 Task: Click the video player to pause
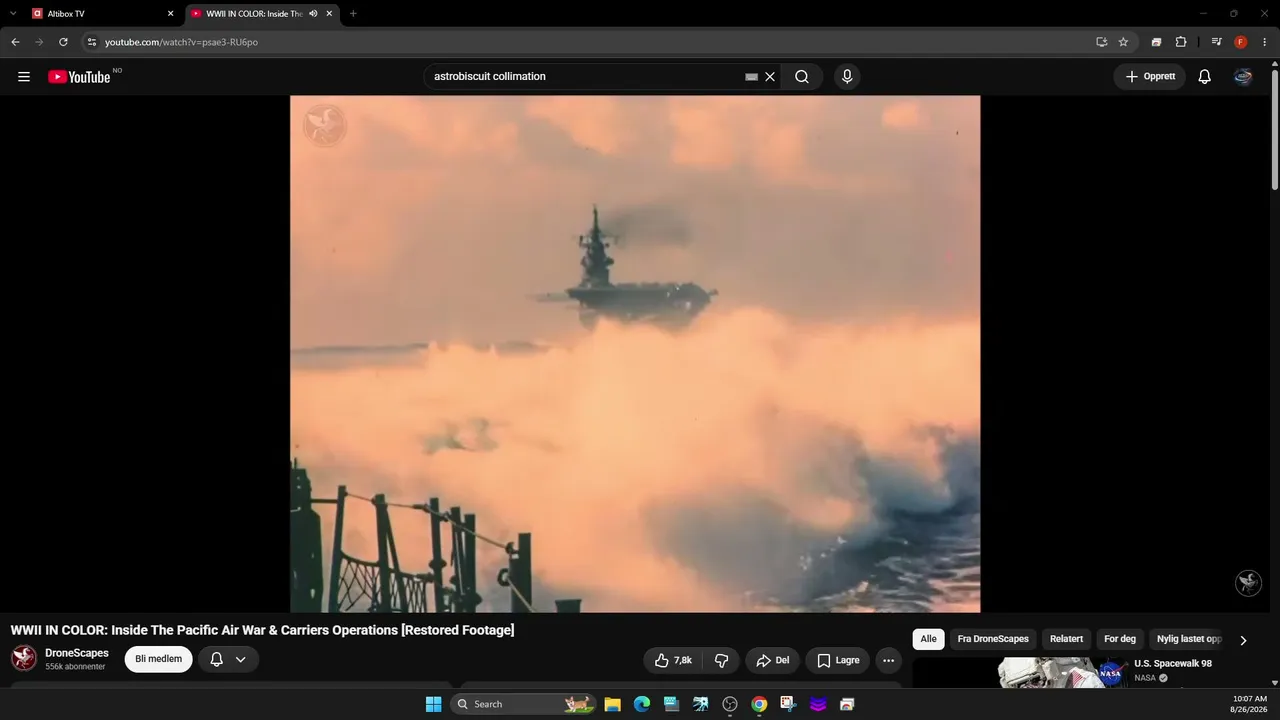635,354
